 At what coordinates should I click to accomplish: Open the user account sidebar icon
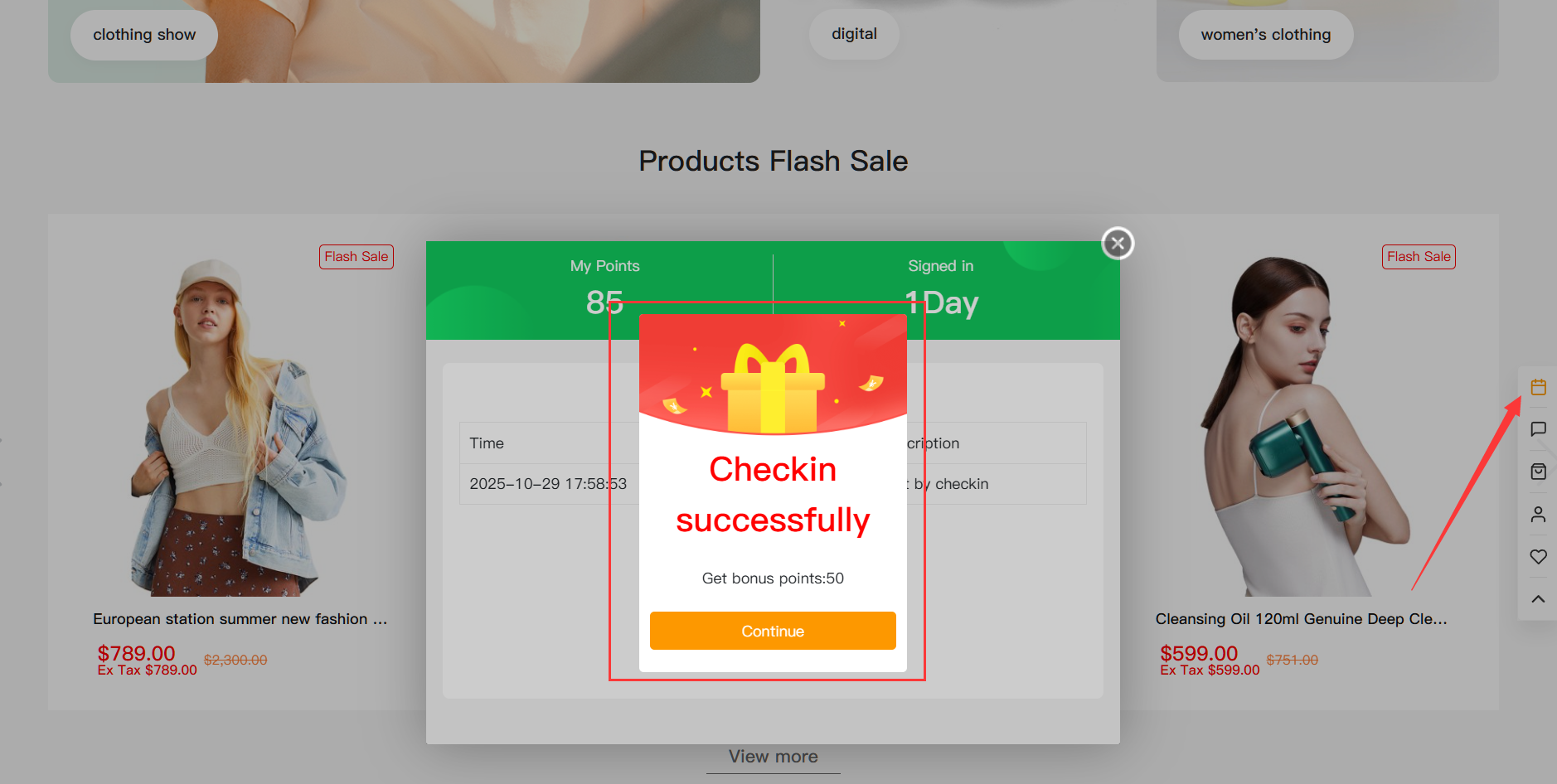pos(1538,515)
